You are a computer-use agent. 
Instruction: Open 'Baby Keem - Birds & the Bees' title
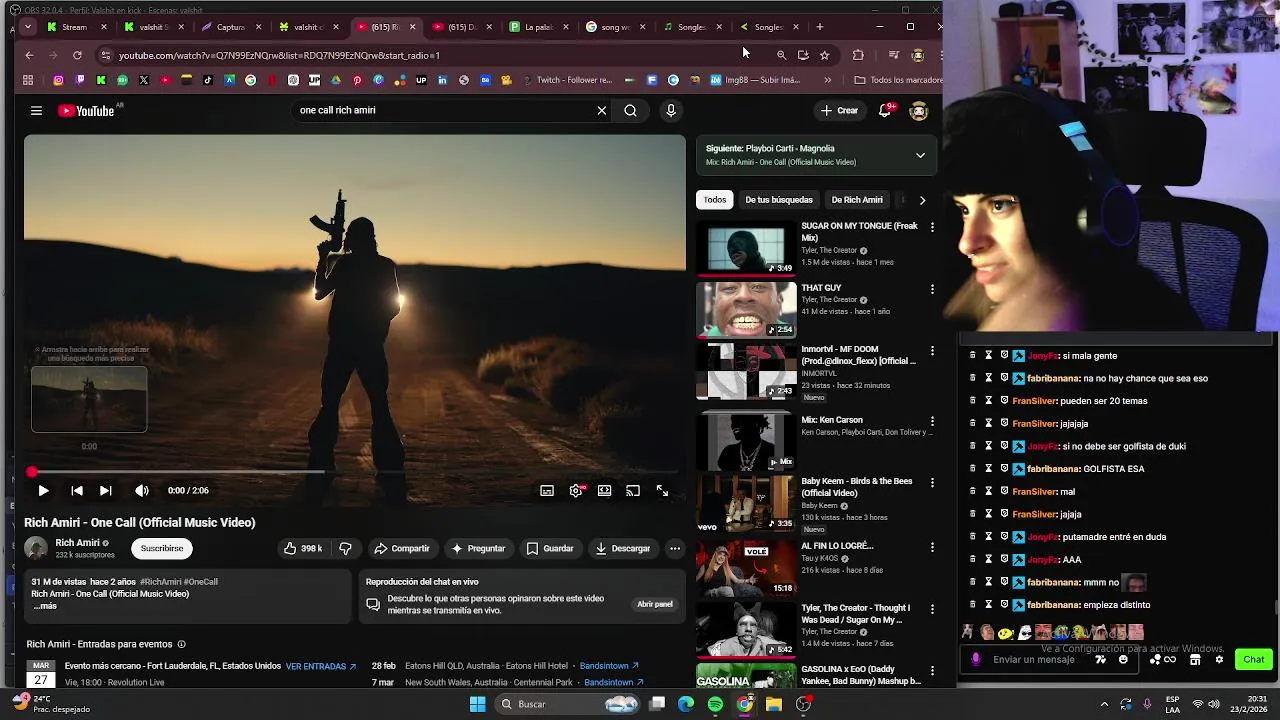[x=857, y=487]
